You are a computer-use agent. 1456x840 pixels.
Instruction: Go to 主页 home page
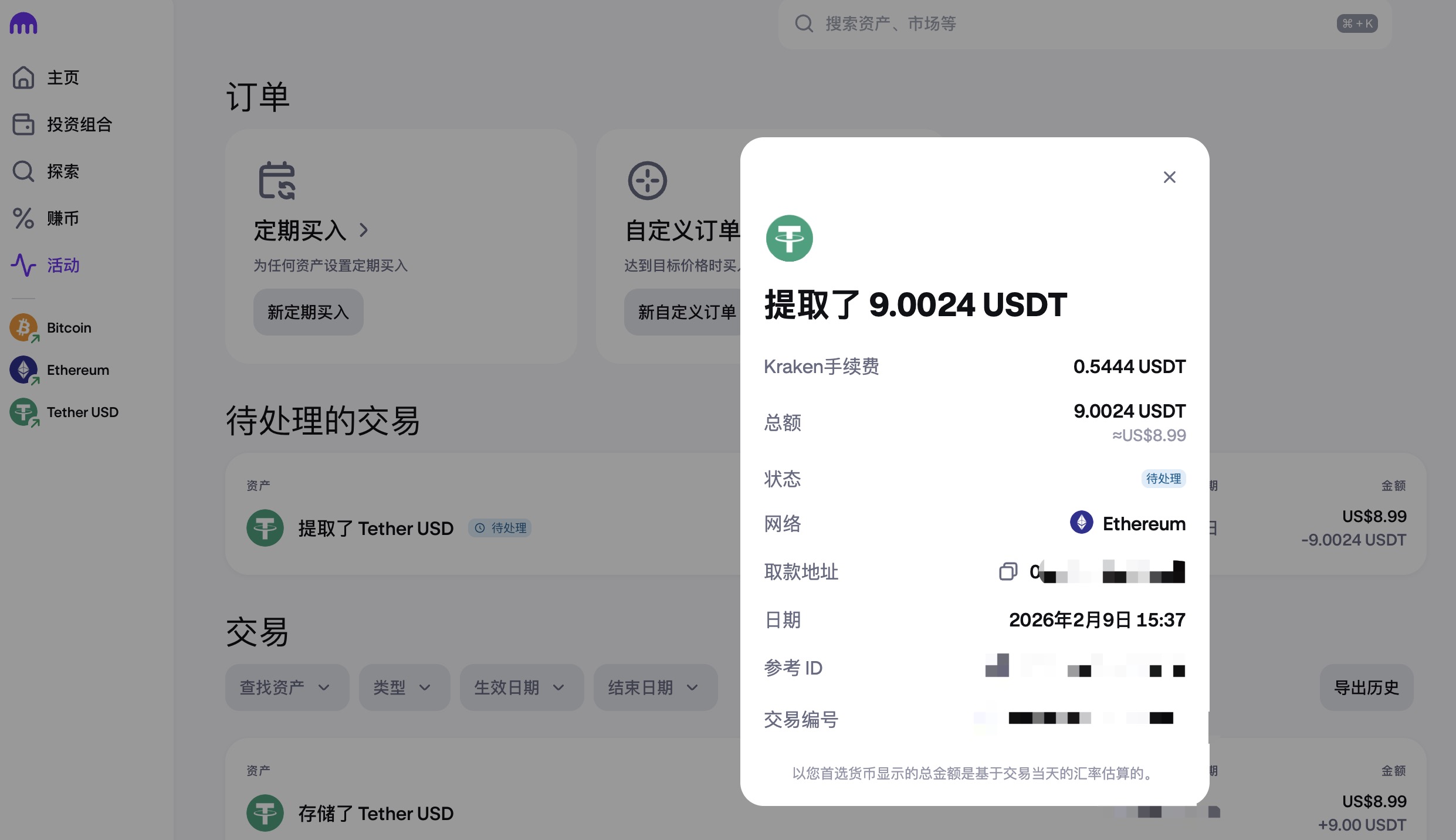[x=62, y=77]
